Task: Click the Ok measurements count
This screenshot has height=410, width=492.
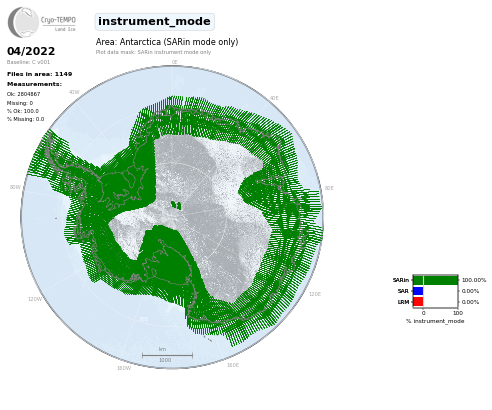Action: 23,94
